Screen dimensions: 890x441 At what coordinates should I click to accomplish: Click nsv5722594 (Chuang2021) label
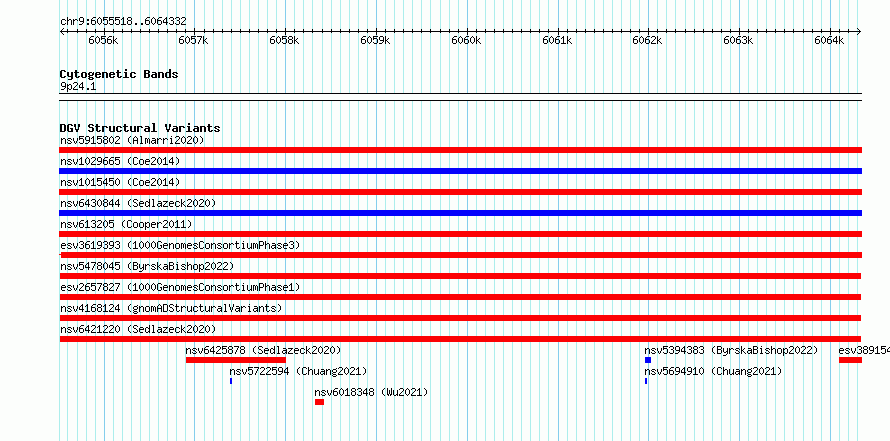tap(298, 371)
